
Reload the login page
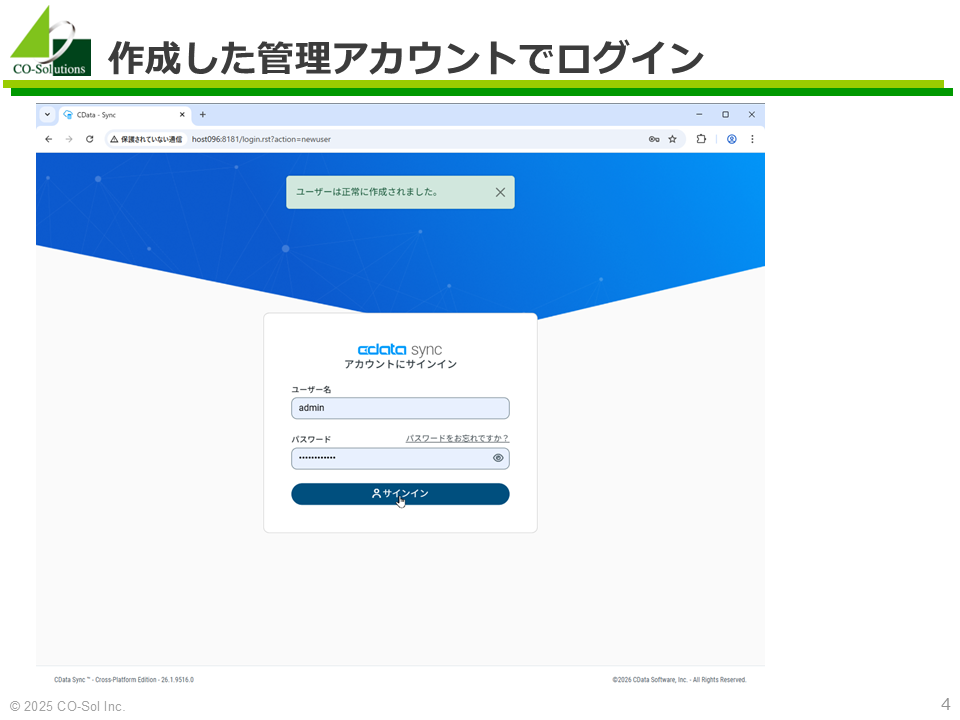point(90,139)
